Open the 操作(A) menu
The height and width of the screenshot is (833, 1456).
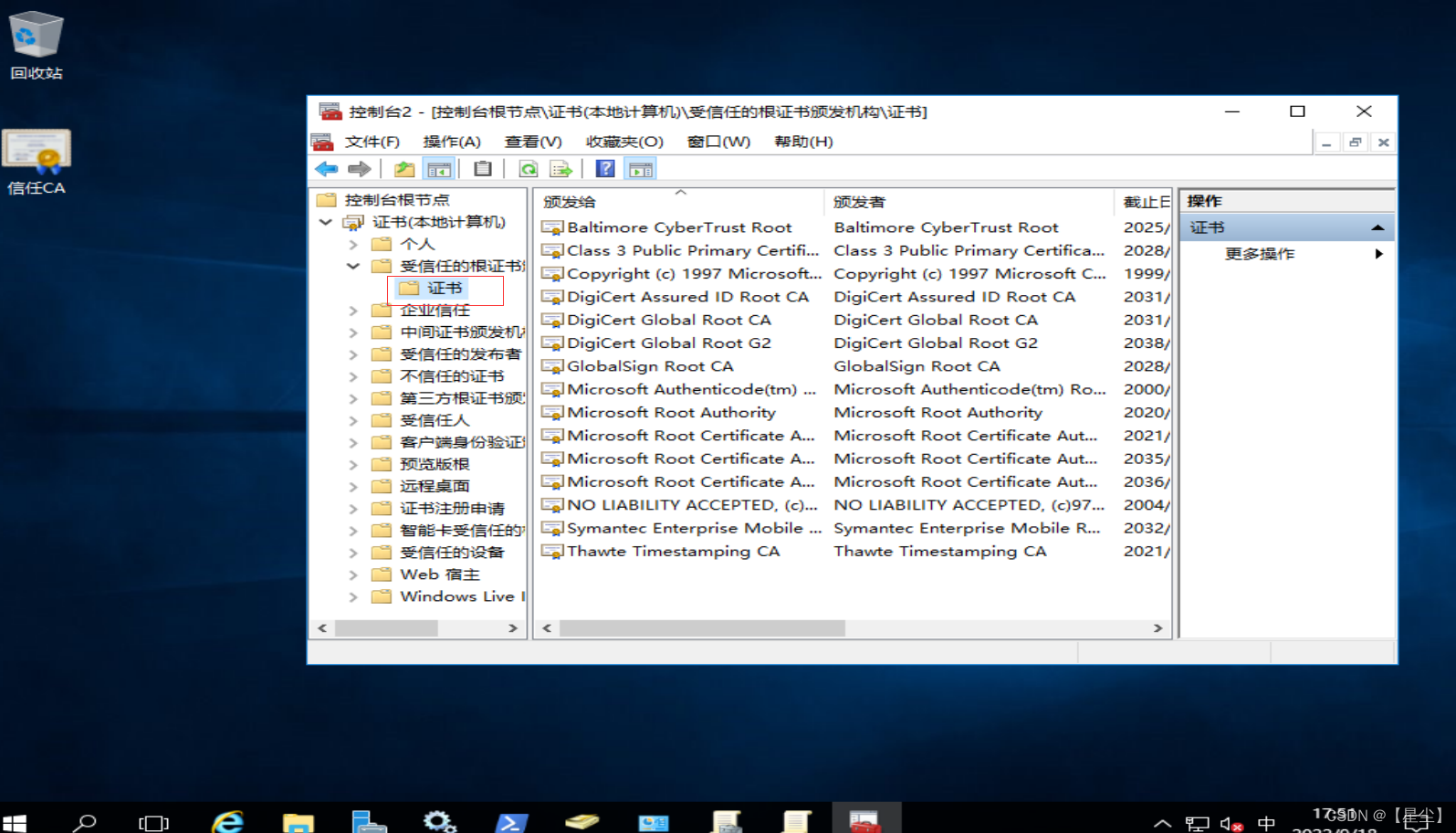pyautogui.click(x=452, y=142)
